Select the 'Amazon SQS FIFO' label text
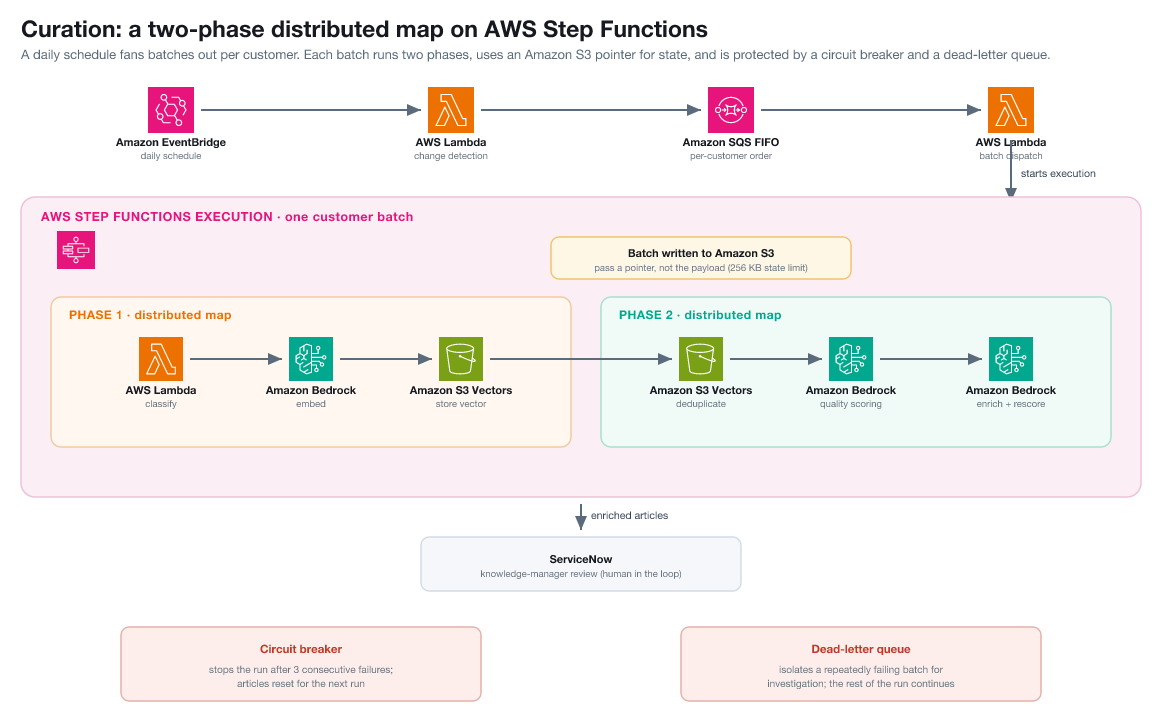1162x722 pixels. [x=731, y=142]
